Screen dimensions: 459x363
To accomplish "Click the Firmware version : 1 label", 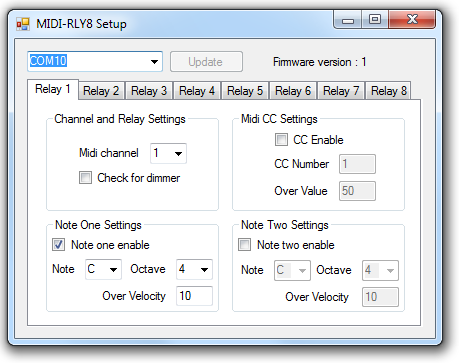I will pos(320,62).
